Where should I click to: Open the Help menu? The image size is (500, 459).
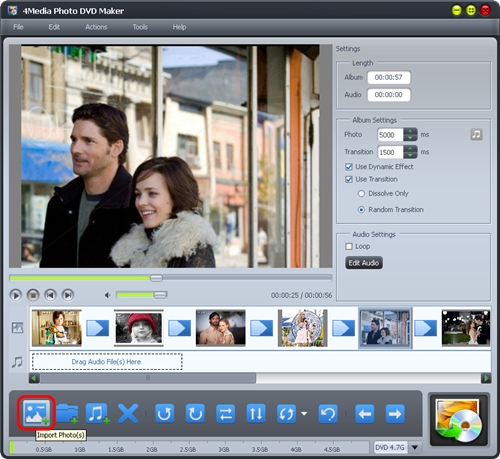(179, 27)
